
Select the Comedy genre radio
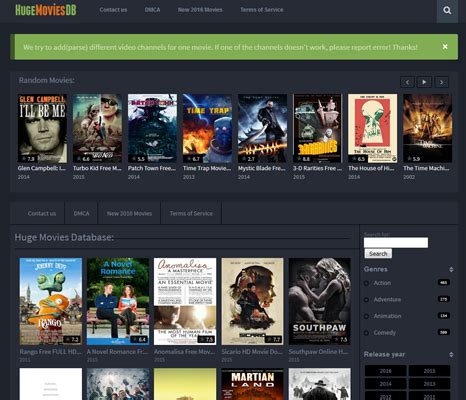click(x=366, y=333)
